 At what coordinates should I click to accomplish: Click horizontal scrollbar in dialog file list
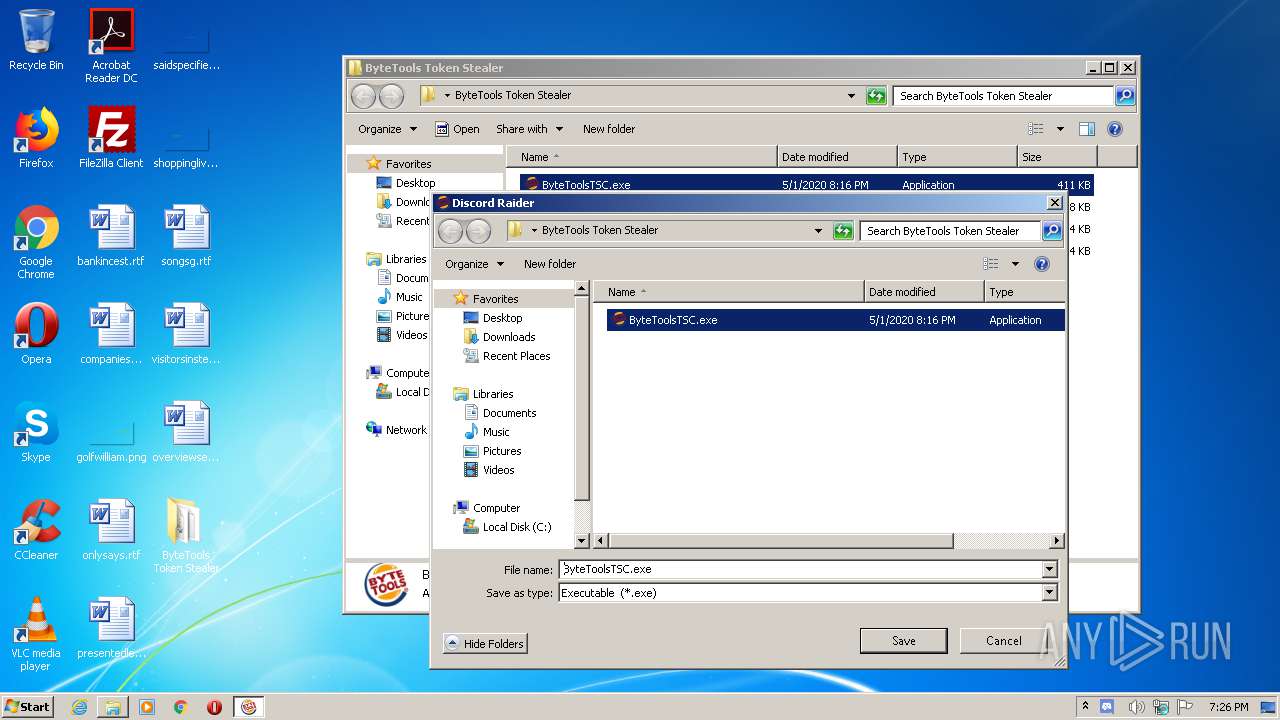781,541
